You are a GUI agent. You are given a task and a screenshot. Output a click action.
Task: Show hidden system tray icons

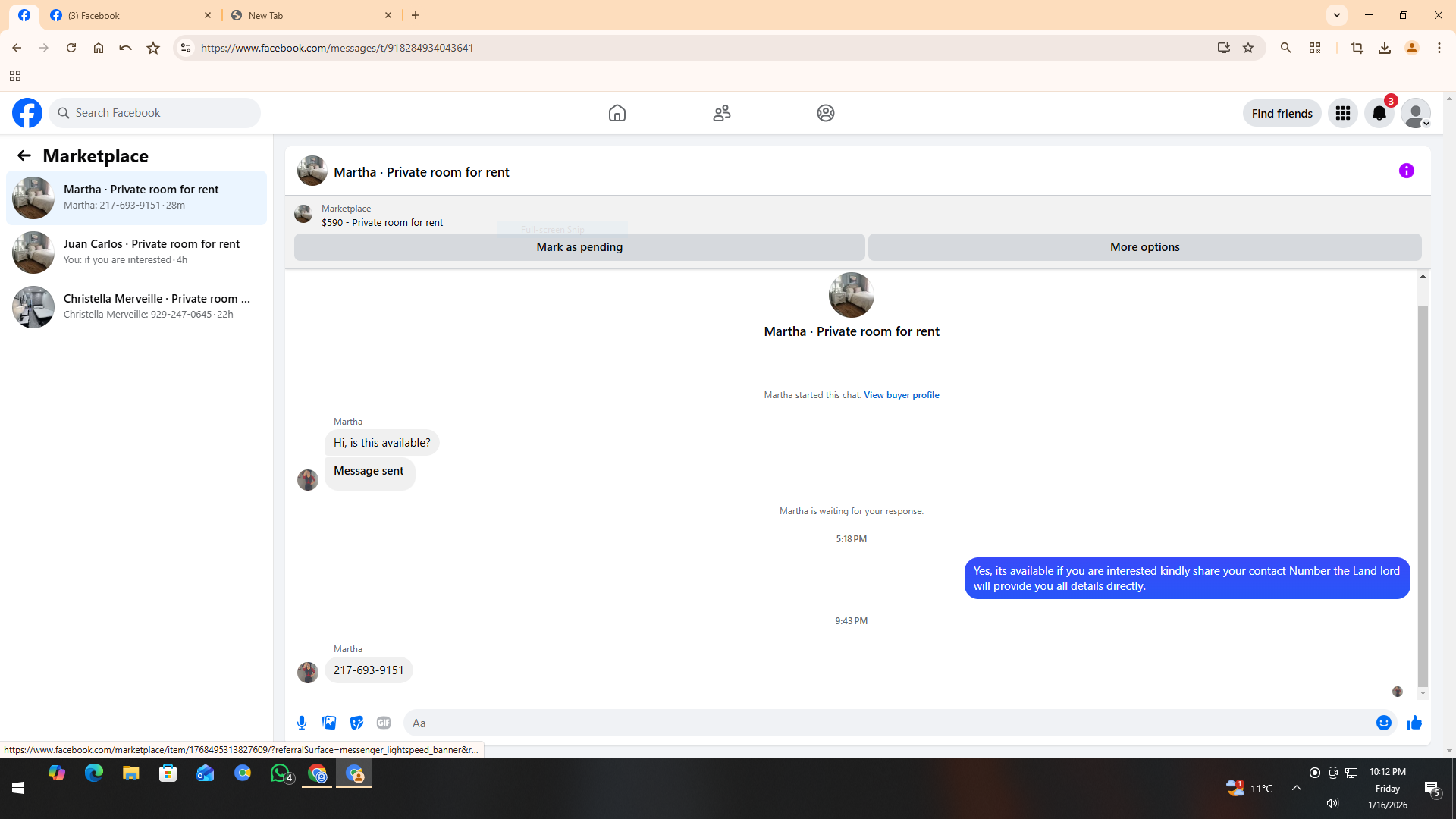pyautogui.click(x=1297, y=788)
